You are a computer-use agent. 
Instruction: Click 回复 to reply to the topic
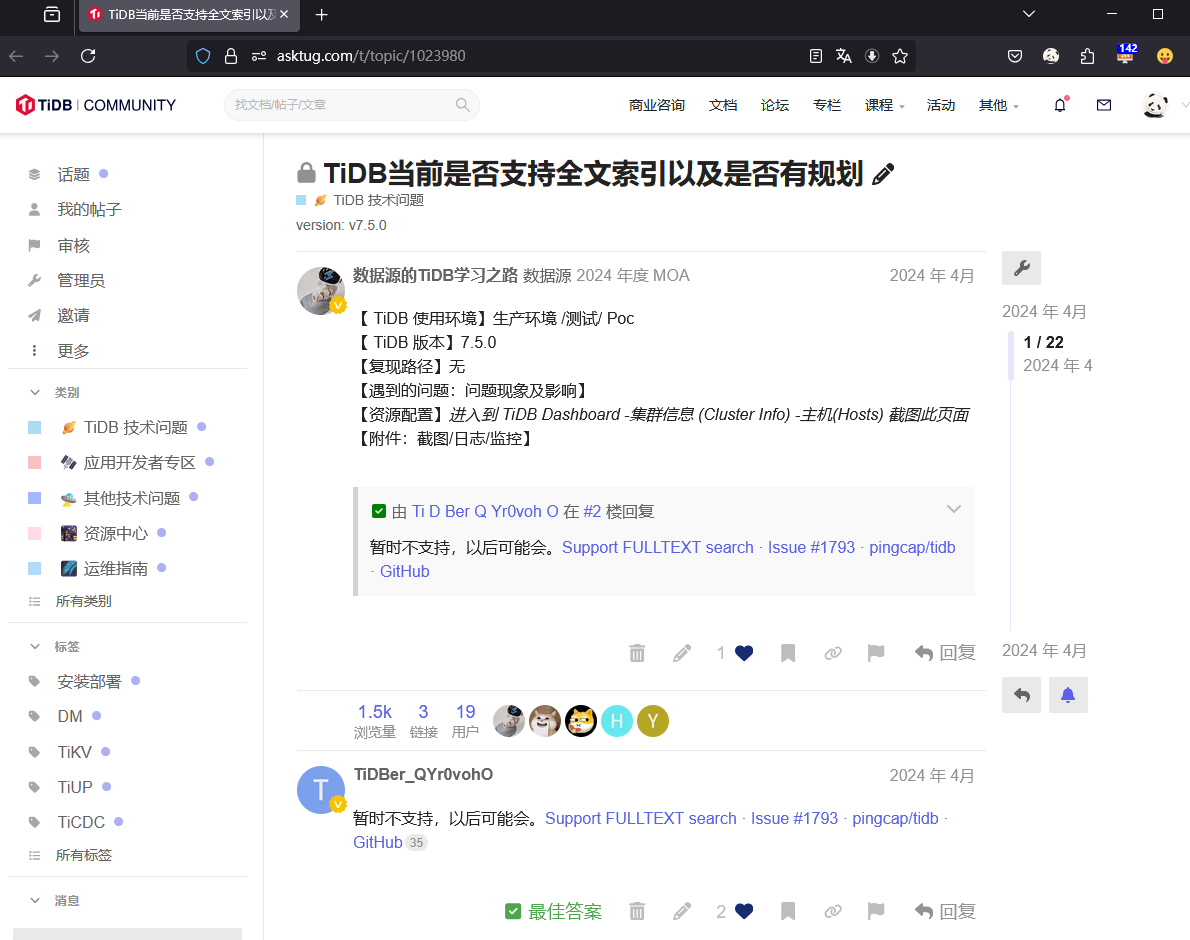944,652
